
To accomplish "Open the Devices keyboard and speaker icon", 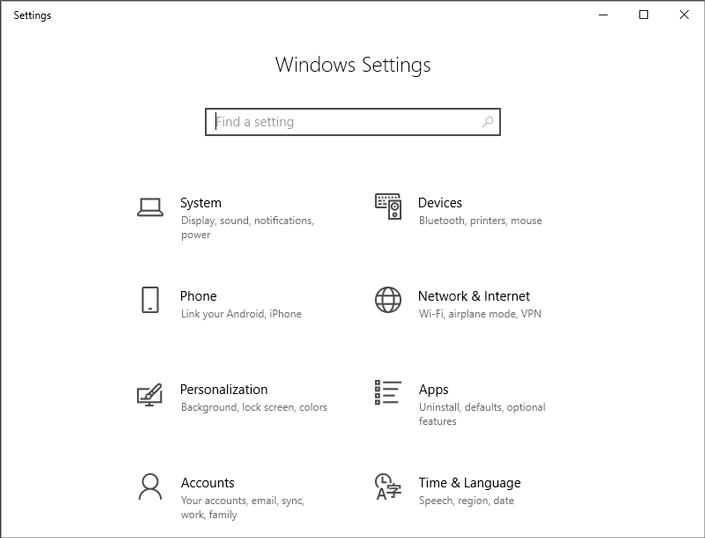I will point(388,206).
